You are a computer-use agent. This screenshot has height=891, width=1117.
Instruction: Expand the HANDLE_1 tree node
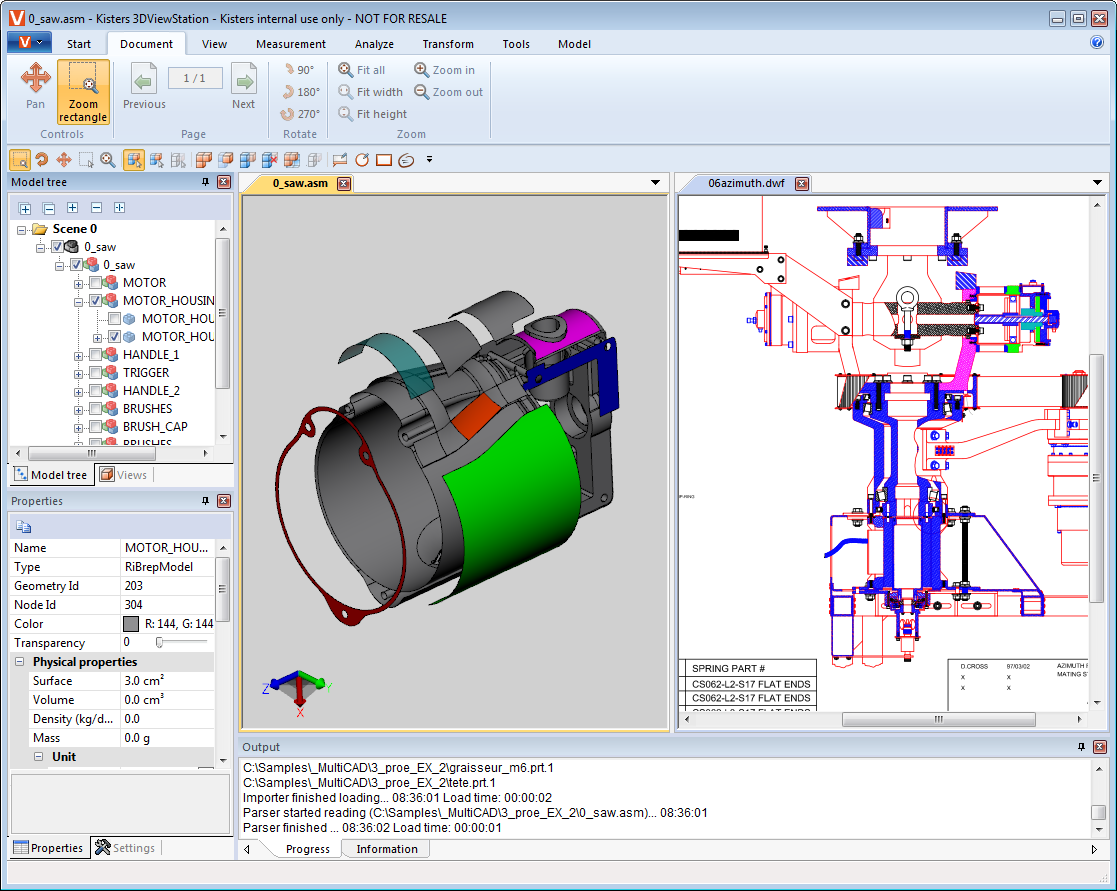point(78,355)
